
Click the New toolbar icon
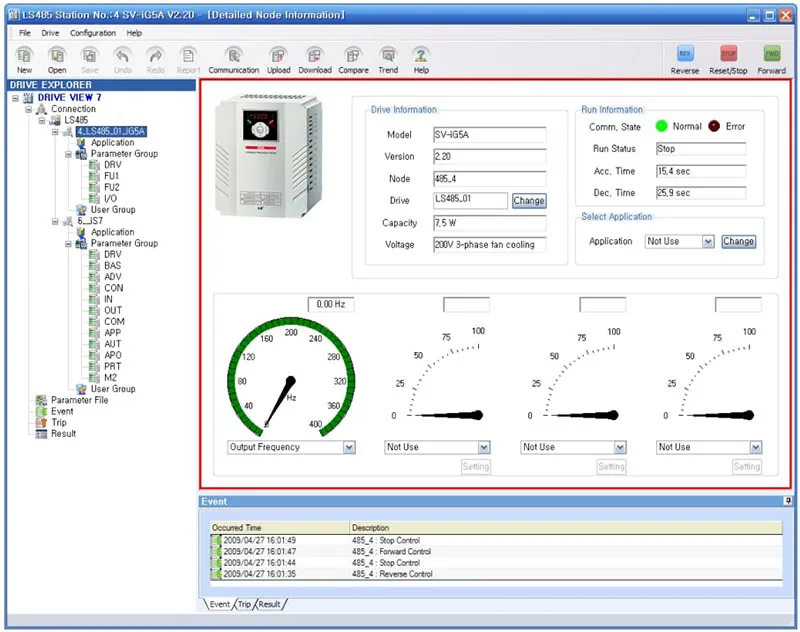(x=24, y=56)
